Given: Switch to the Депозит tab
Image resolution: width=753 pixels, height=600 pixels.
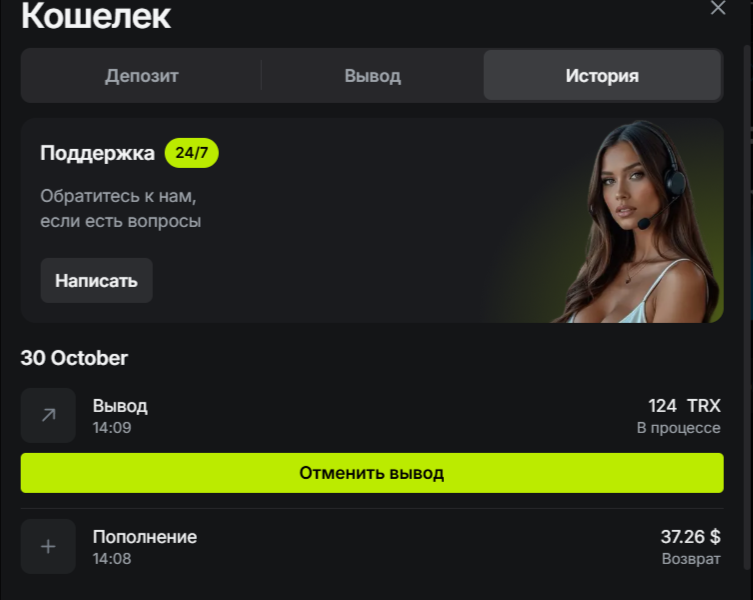Looking at the screenshot, I should click(x=142, y=75).
